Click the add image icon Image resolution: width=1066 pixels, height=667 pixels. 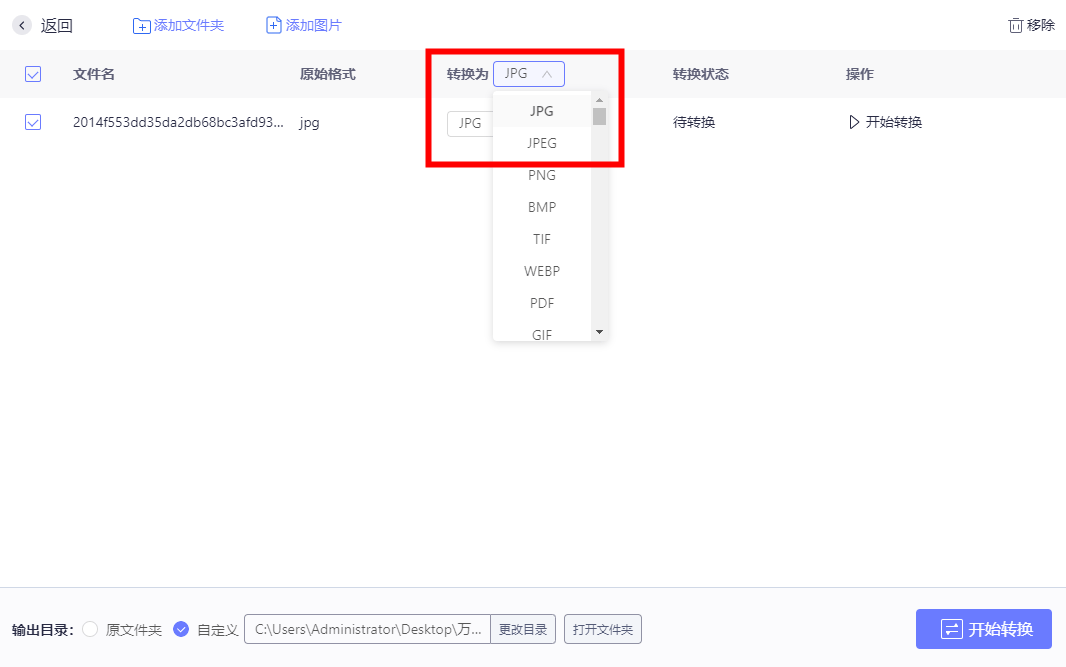pos(274,26)
